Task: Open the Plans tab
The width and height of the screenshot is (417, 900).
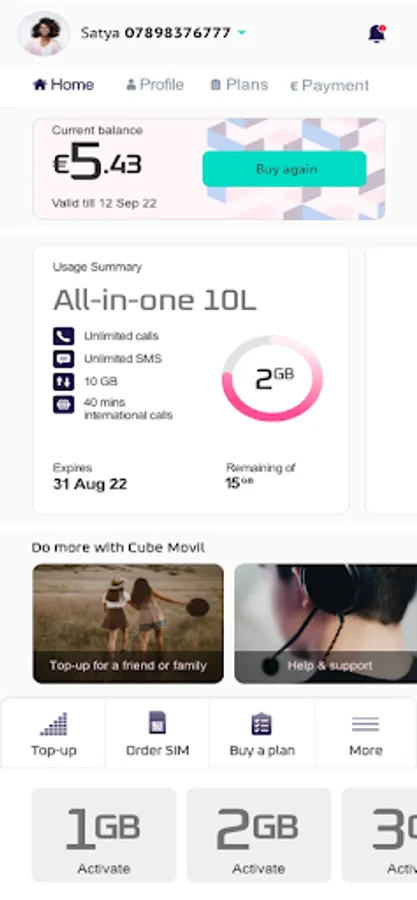Action: tap(239, 85)
